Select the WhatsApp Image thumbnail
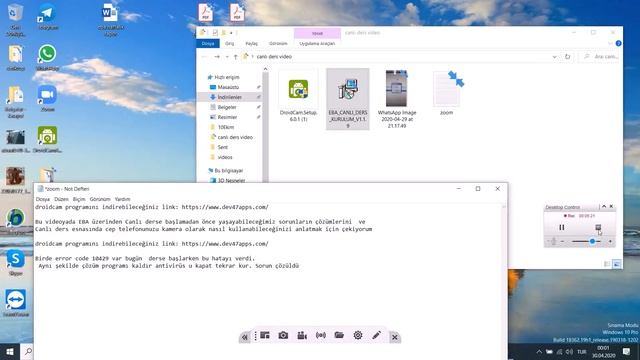640x360 pixels. [397, 99]
